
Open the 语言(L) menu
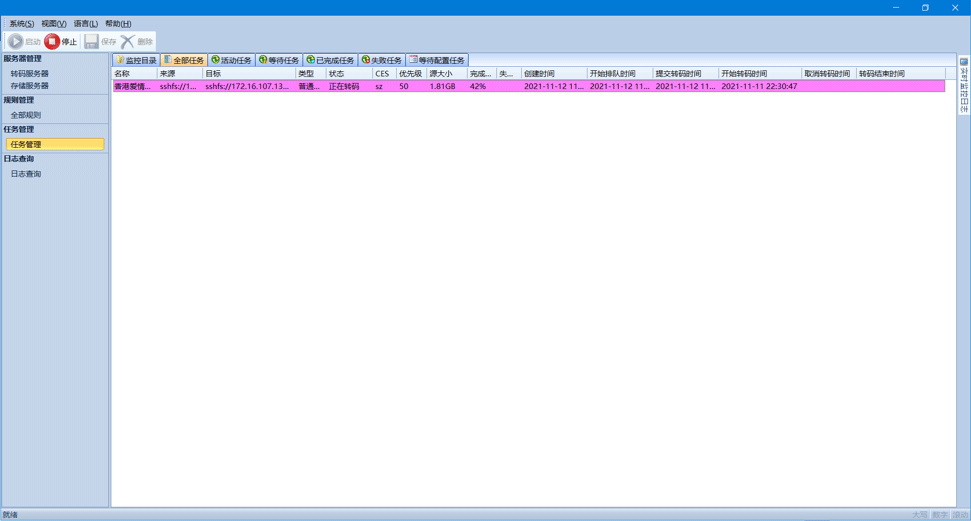[85, 23]
